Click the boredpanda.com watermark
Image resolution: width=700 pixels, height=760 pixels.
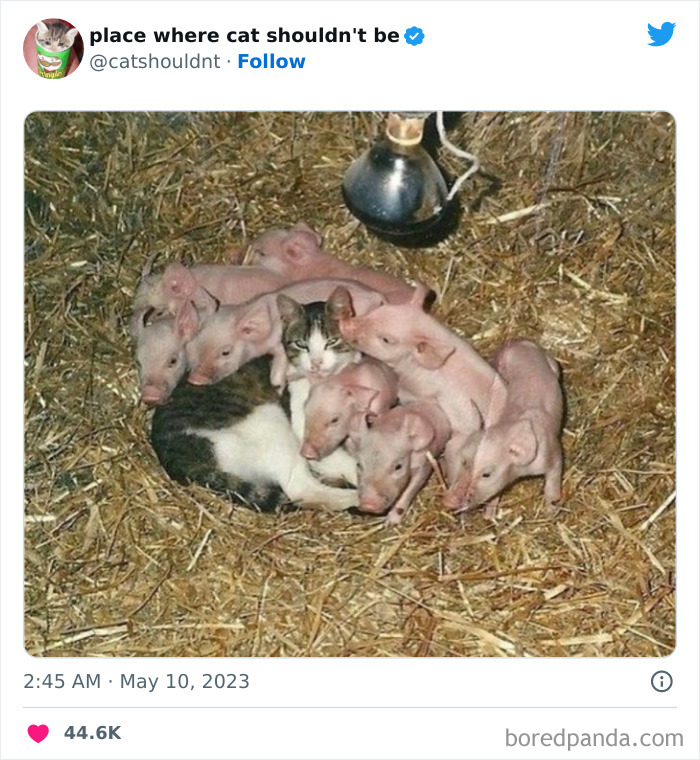593,738
